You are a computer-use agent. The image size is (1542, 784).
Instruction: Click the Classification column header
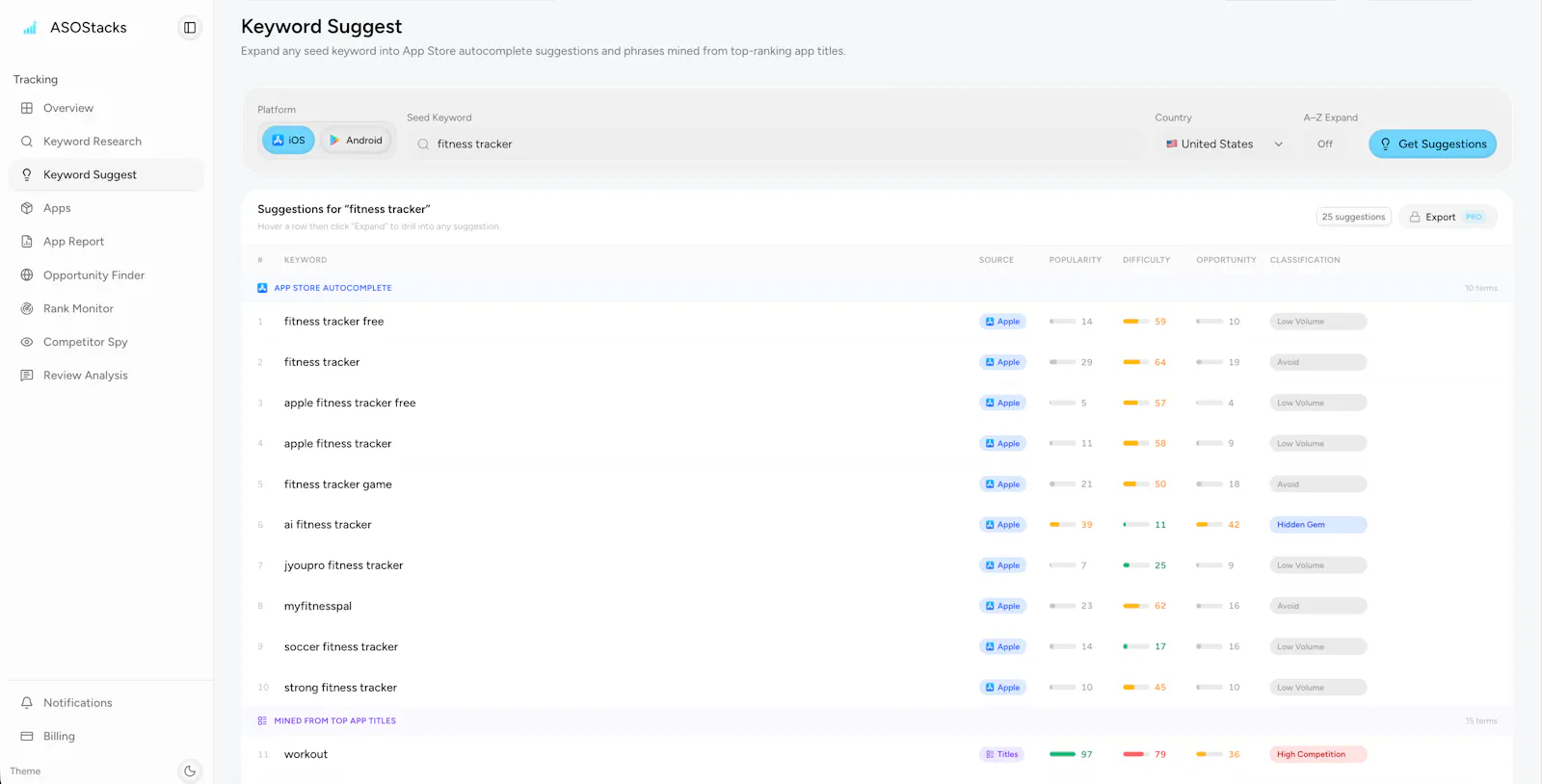click(x=1305, y=260)
